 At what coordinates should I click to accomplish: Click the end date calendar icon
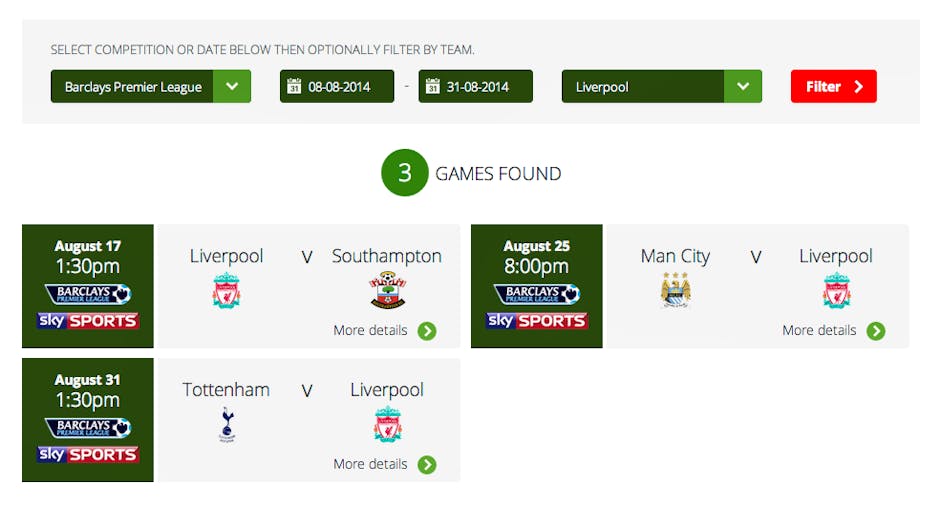[433, 87]
